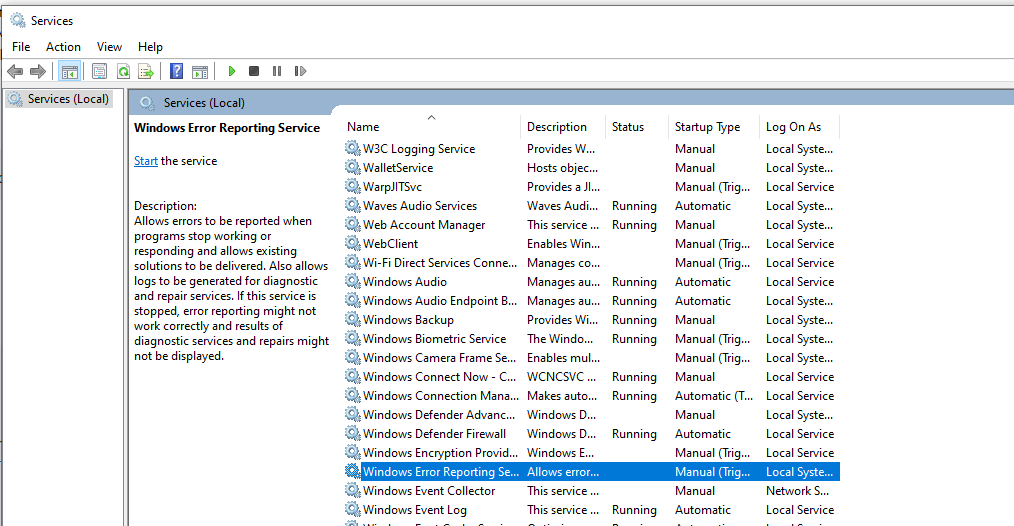Click the Forward arrow toolbar icon
Screen dimensions: 1014x526
click(38, 71)
